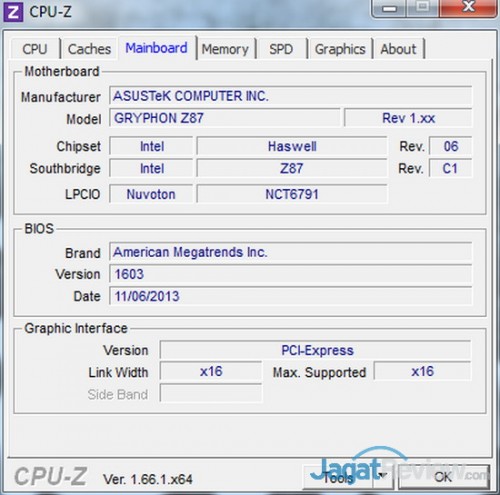Click the OK button

[x=443, y=477]
